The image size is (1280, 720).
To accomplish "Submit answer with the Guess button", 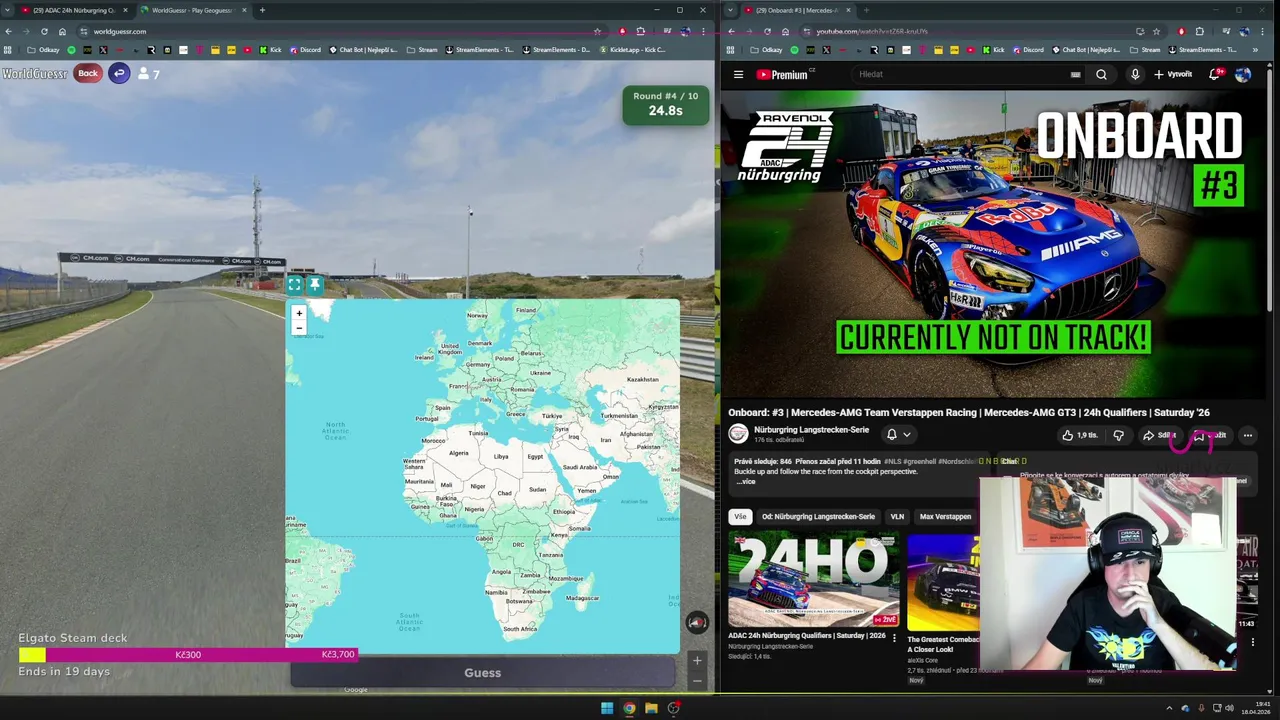I will point(482,673).
